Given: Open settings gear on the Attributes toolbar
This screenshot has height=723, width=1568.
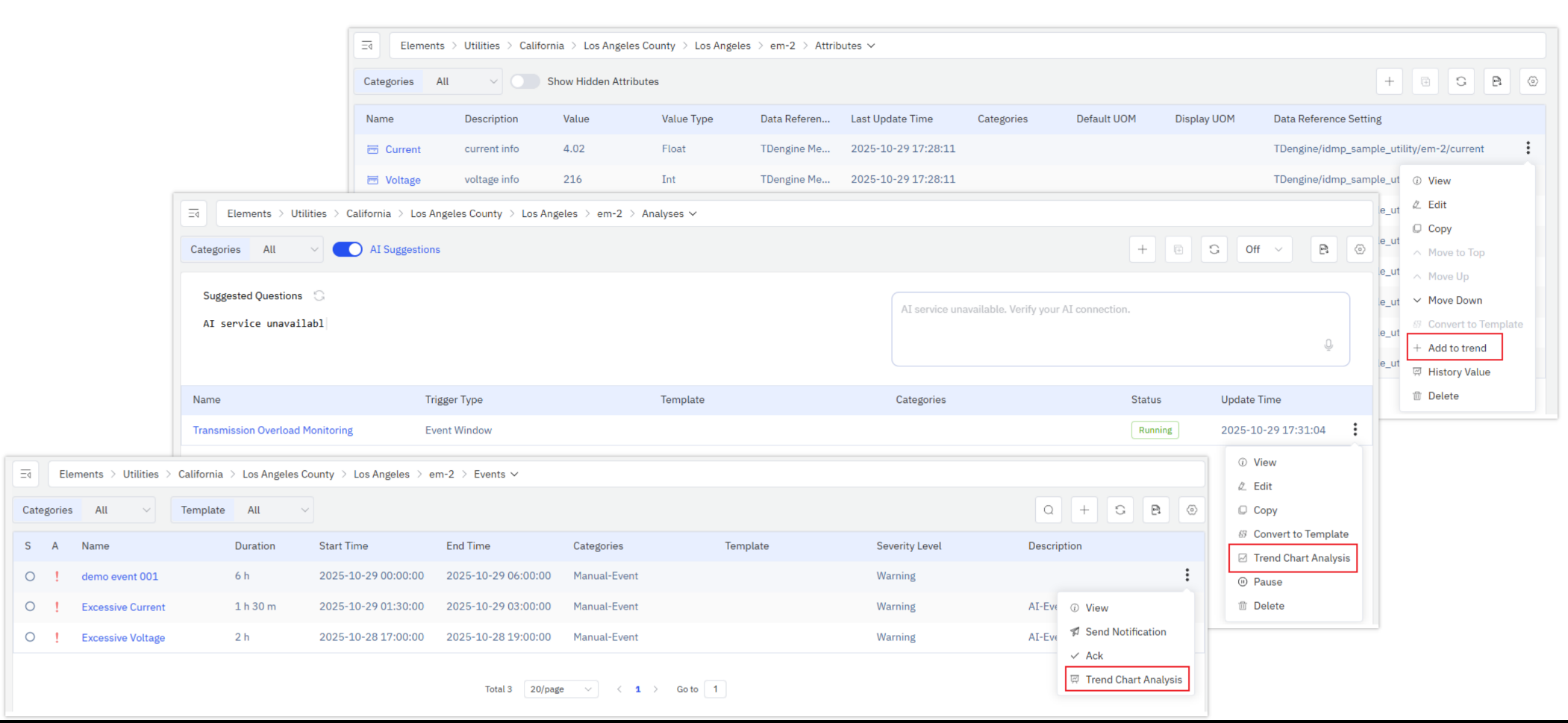Looking at the screenshot, I should [1532, 81].
